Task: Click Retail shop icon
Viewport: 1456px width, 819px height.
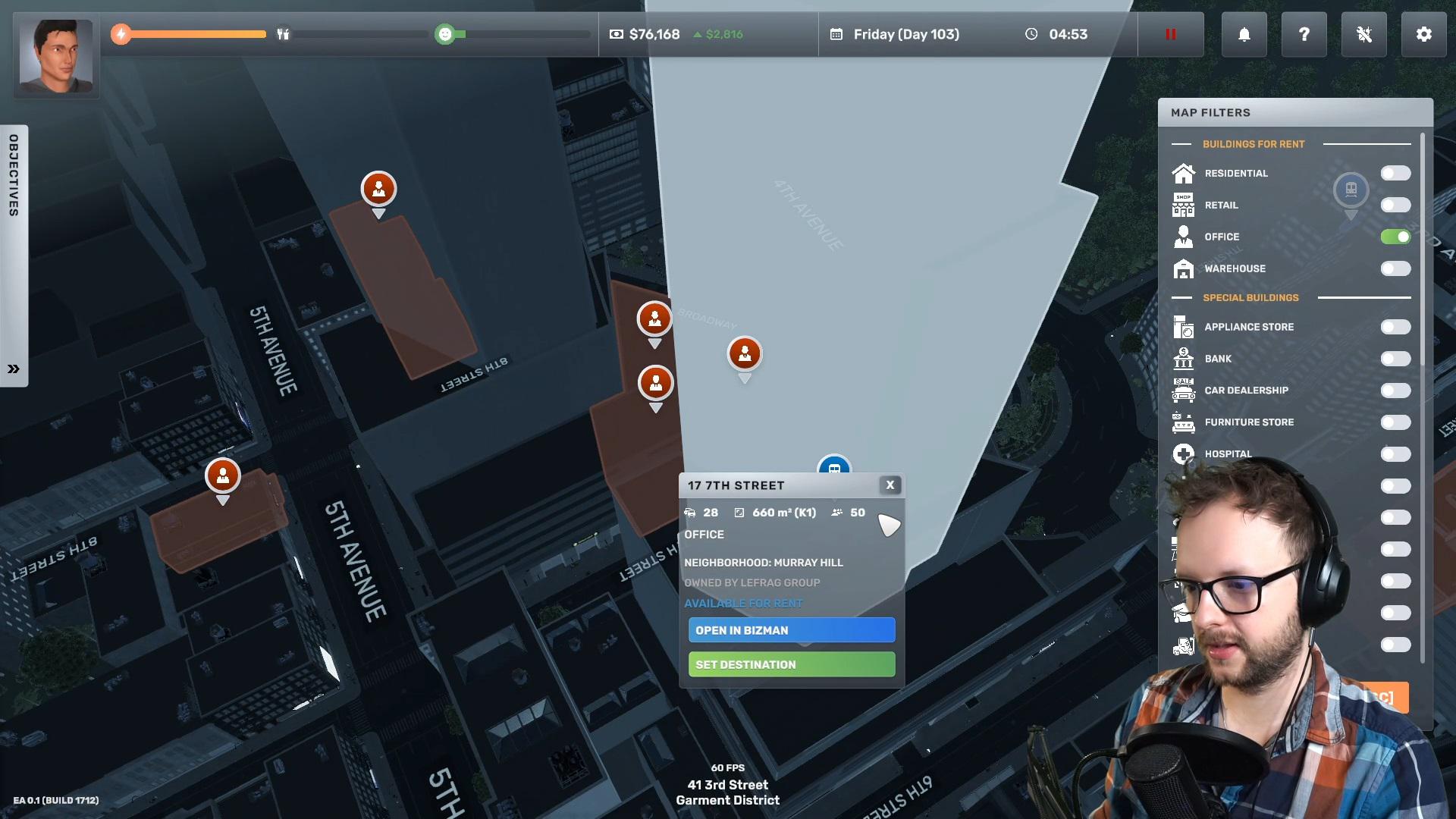Action: 1183,206
